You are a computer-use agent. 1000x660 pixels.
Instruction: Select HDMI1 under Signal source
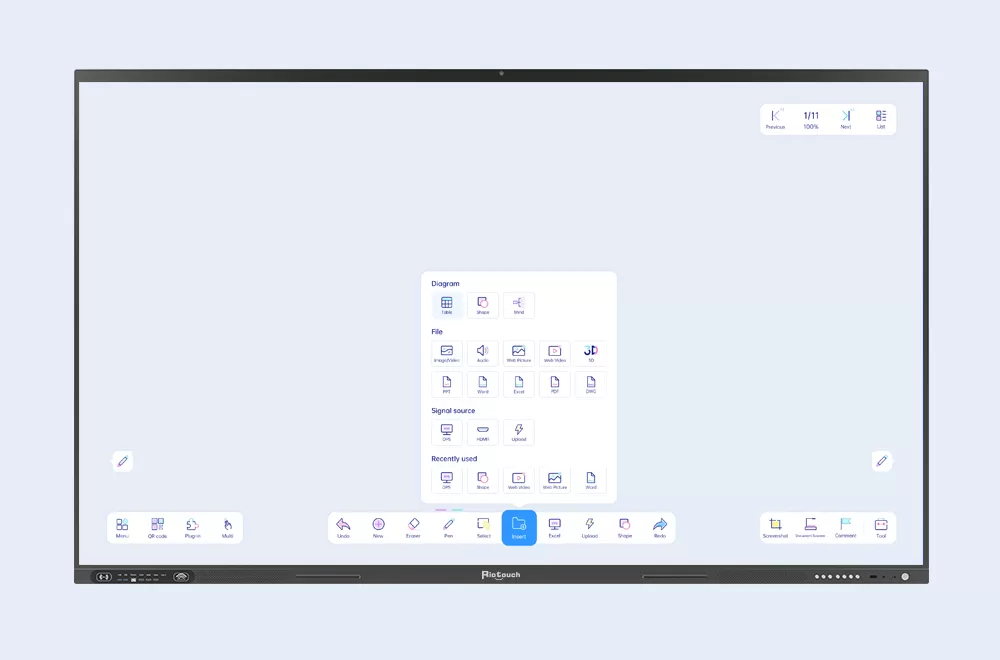[483, 432]
